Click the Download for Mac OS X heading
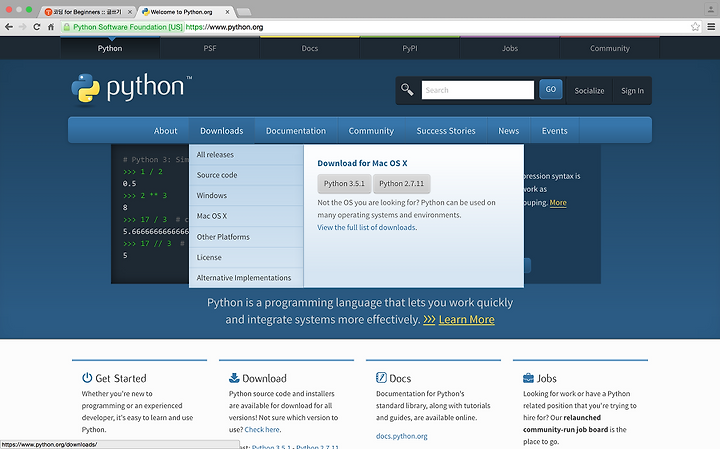Image resolution: width=720 pixels, height=449 pixels. pos(362,163)
